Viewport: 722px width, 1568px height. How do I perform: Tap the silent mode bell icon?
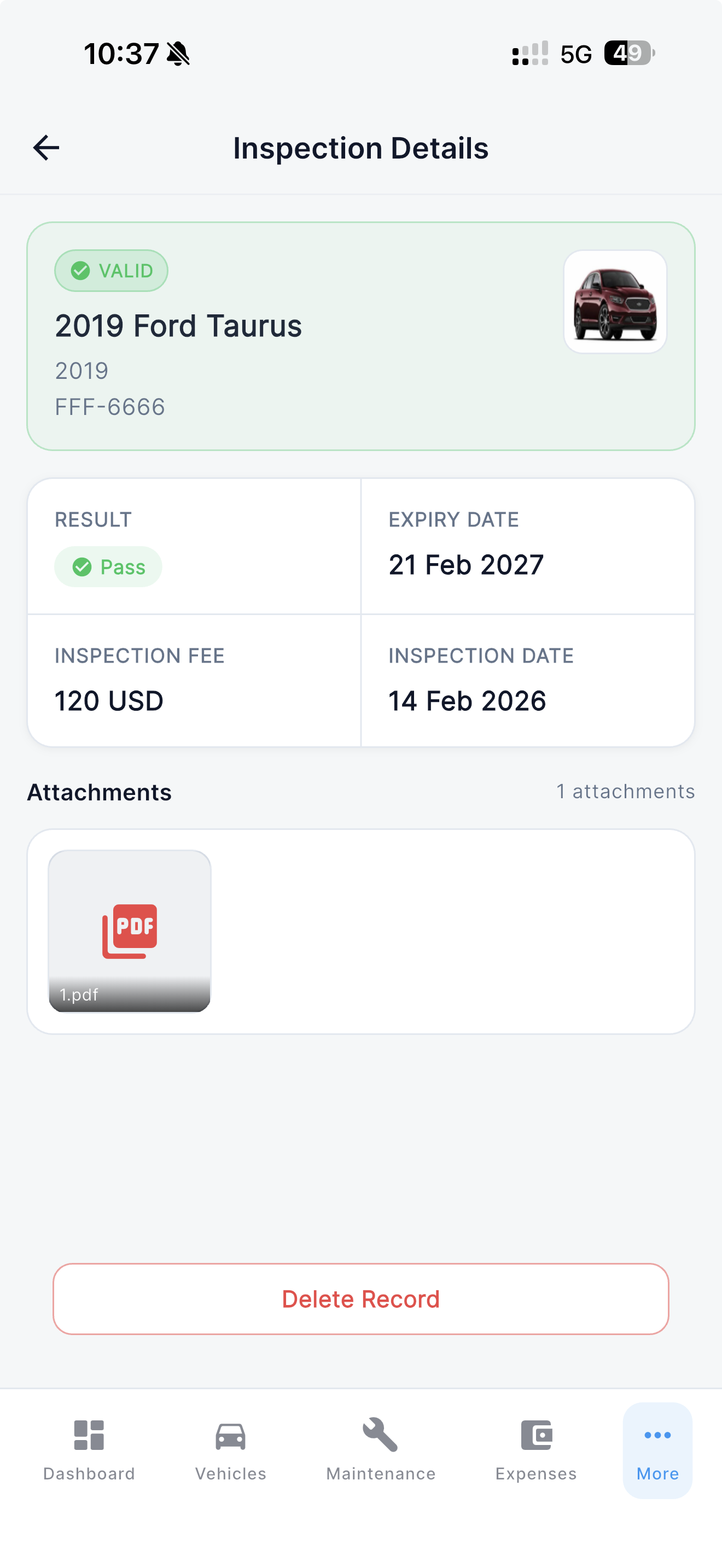click(x=178, y=54)
